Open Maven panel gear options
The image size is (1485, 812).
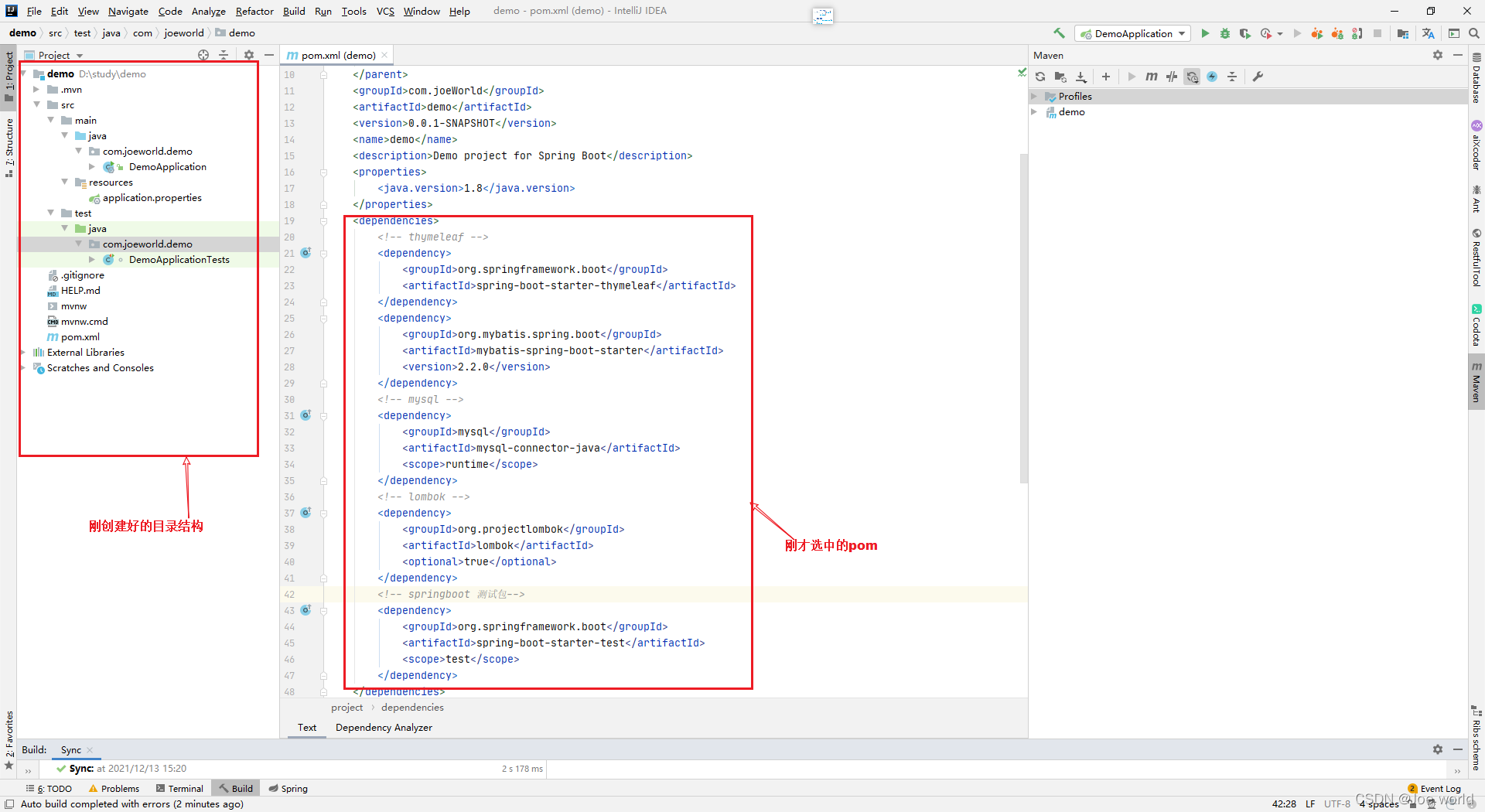click(1438, 55)
